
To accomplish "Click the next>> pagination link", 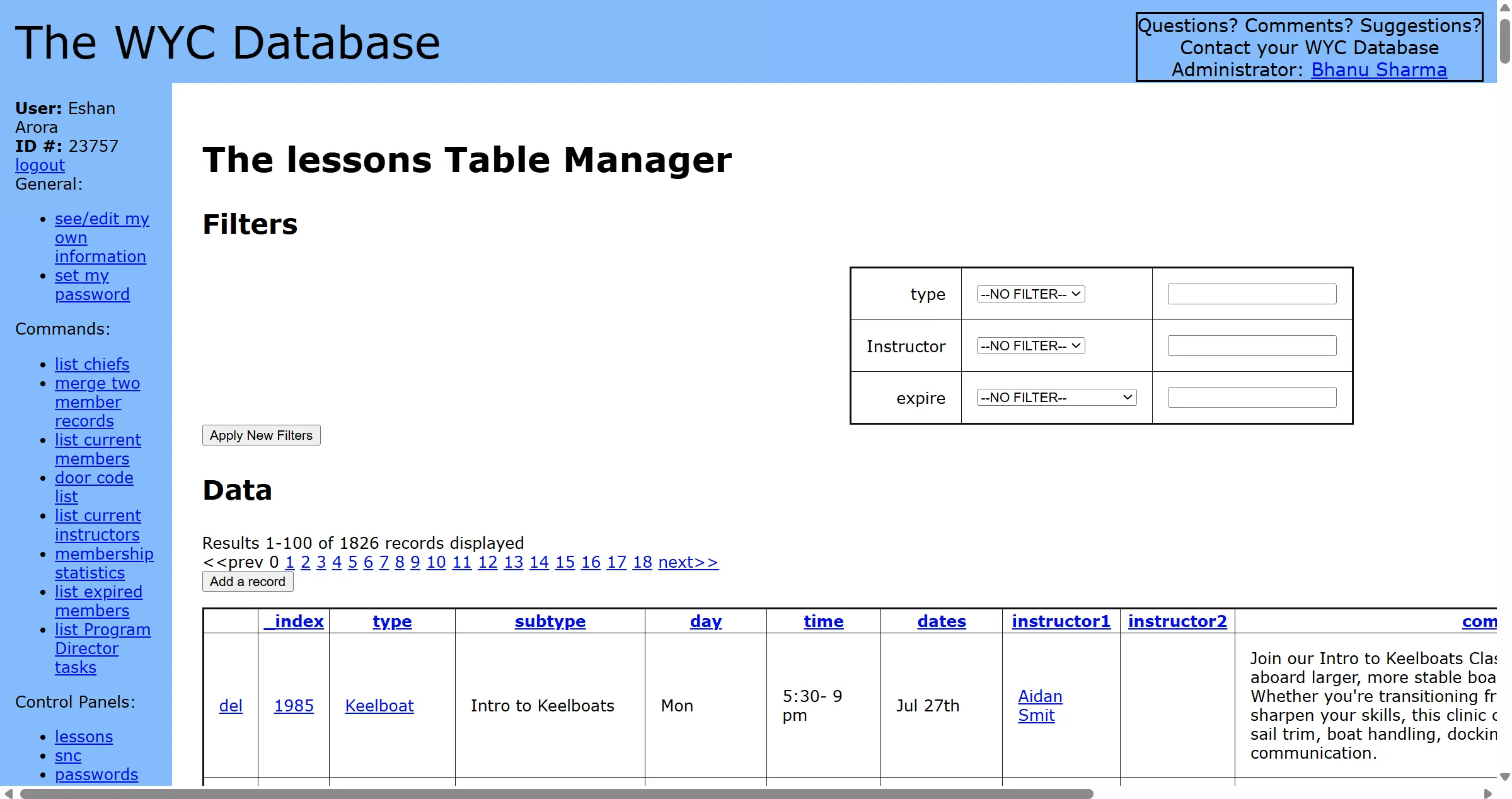I will point(688,562).
